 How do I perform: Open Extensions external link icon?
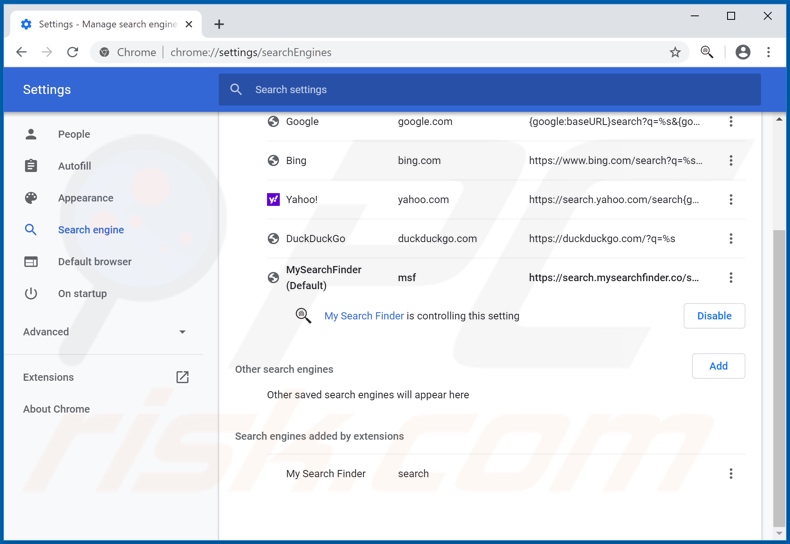182,377
